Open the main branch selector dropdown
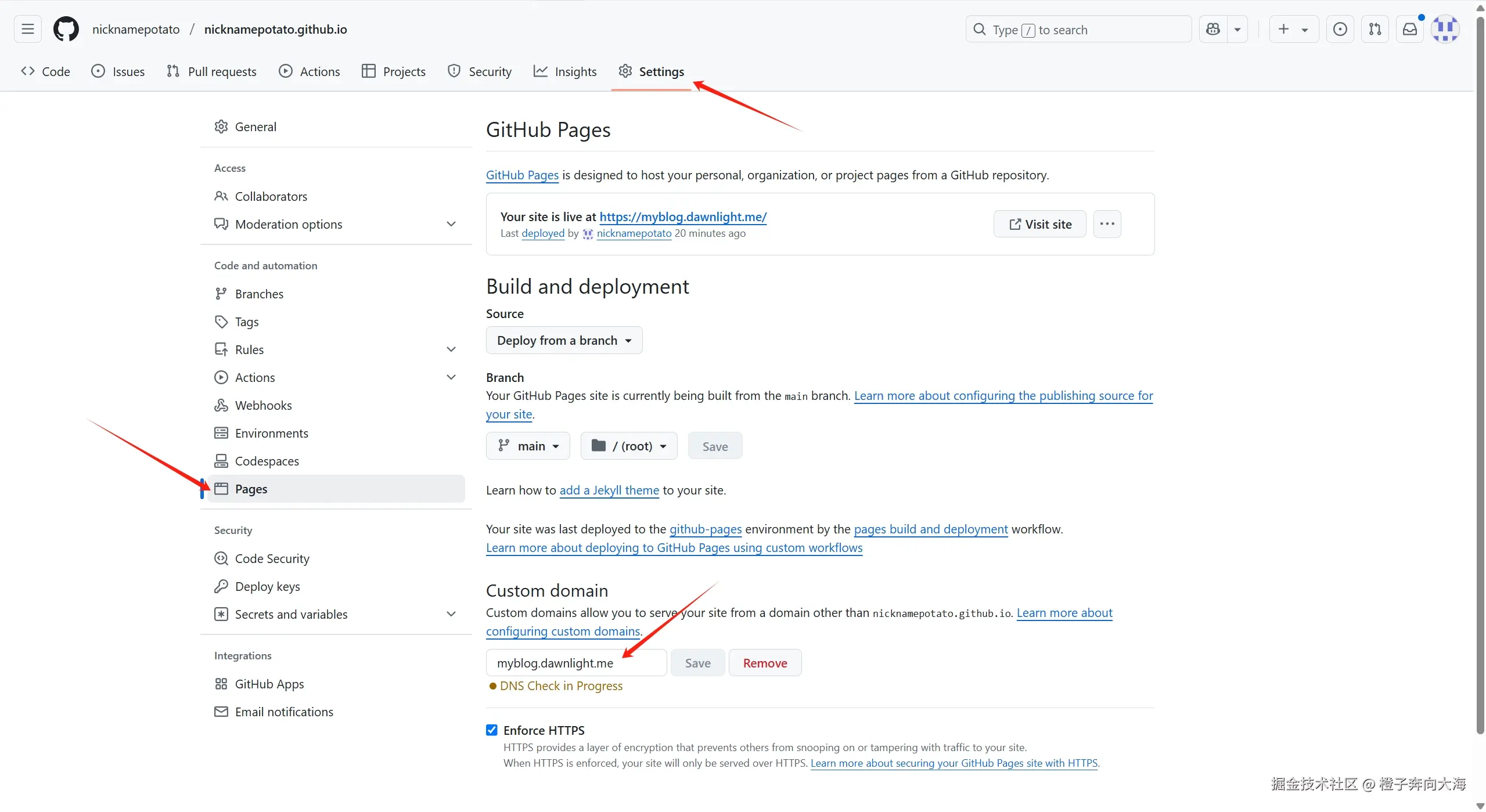 (528, 446)
